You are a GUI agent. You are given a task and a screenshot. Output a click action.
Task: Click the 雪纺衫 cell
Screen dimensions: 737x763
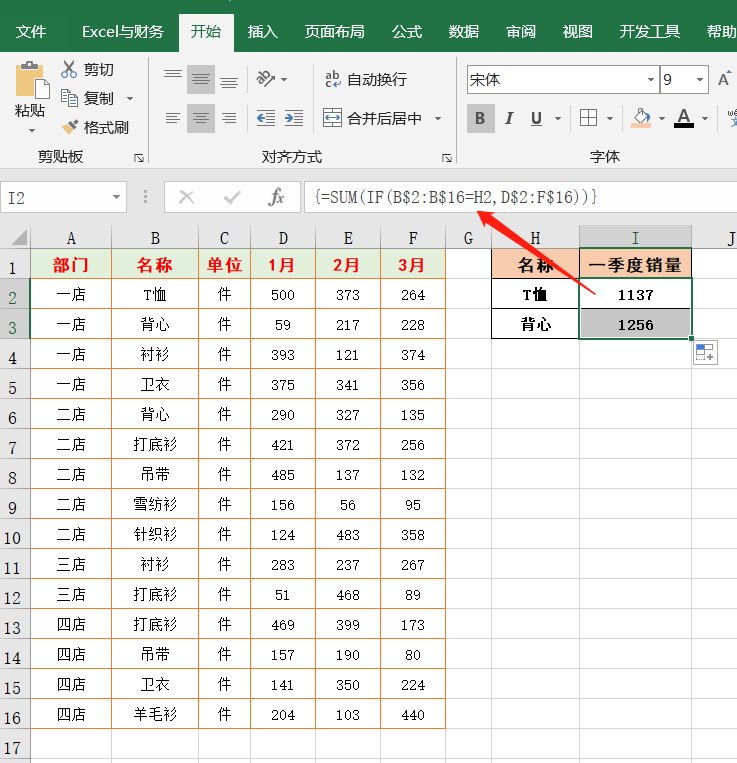pos(155,504)
